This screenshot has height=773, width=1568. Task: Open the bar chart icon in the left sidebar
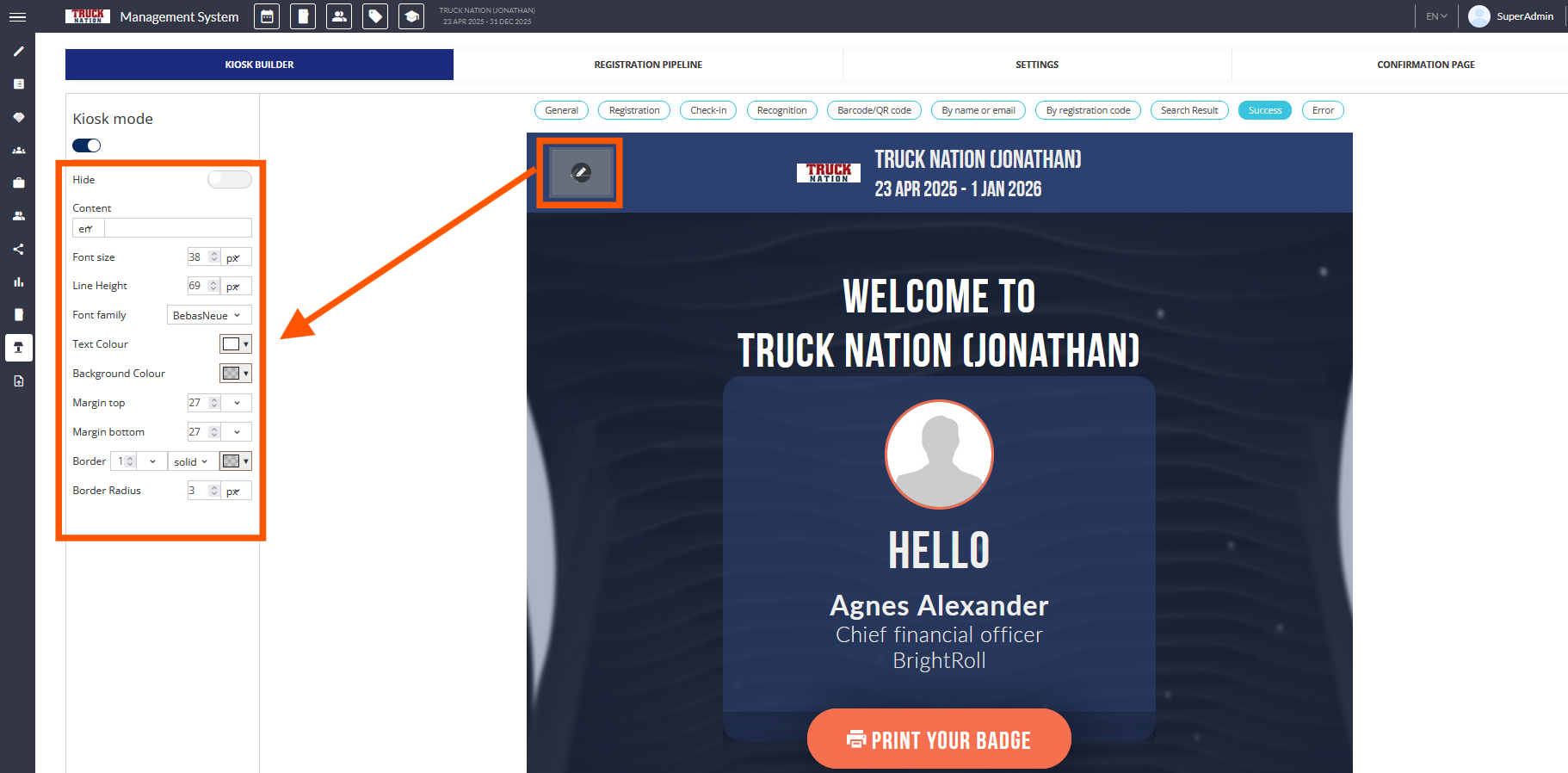point(18,281)
